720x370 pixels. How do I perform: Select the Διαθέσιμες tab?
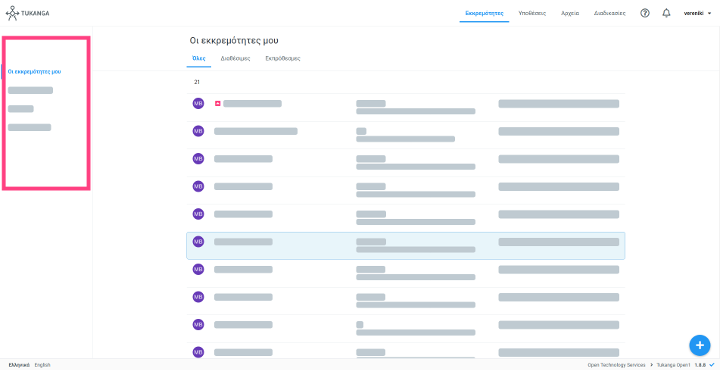(x=235, y=59)
